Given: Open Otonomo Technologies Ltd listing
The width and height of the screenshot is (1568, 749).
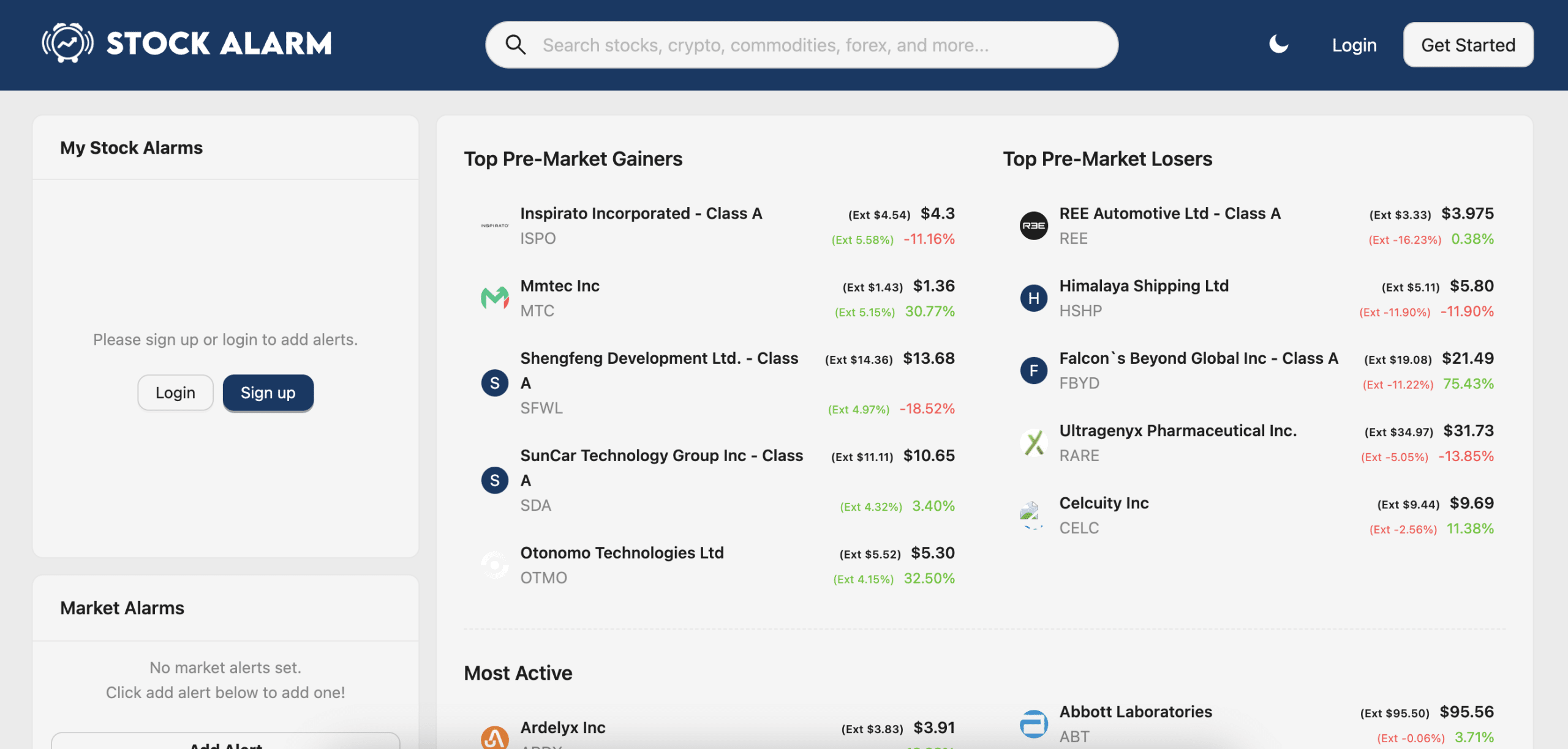Looking at the screenshot, I should click(622, 553).
